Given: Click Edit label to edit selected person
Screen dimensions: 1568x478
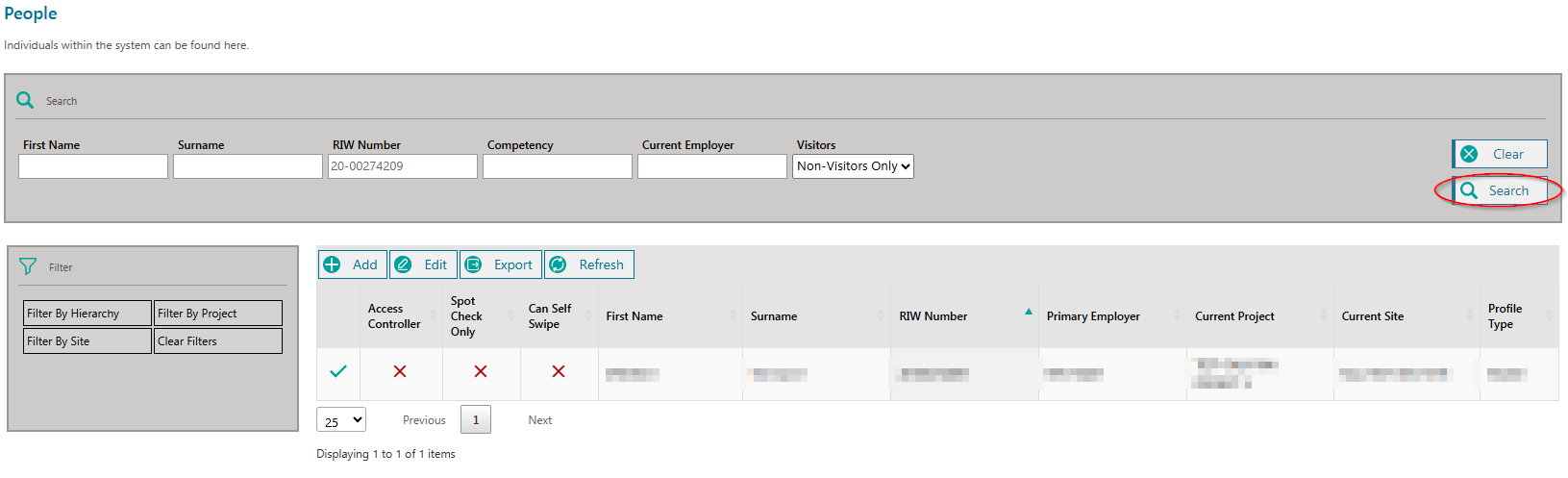Looking at the screenshot, I should [436, 264].
